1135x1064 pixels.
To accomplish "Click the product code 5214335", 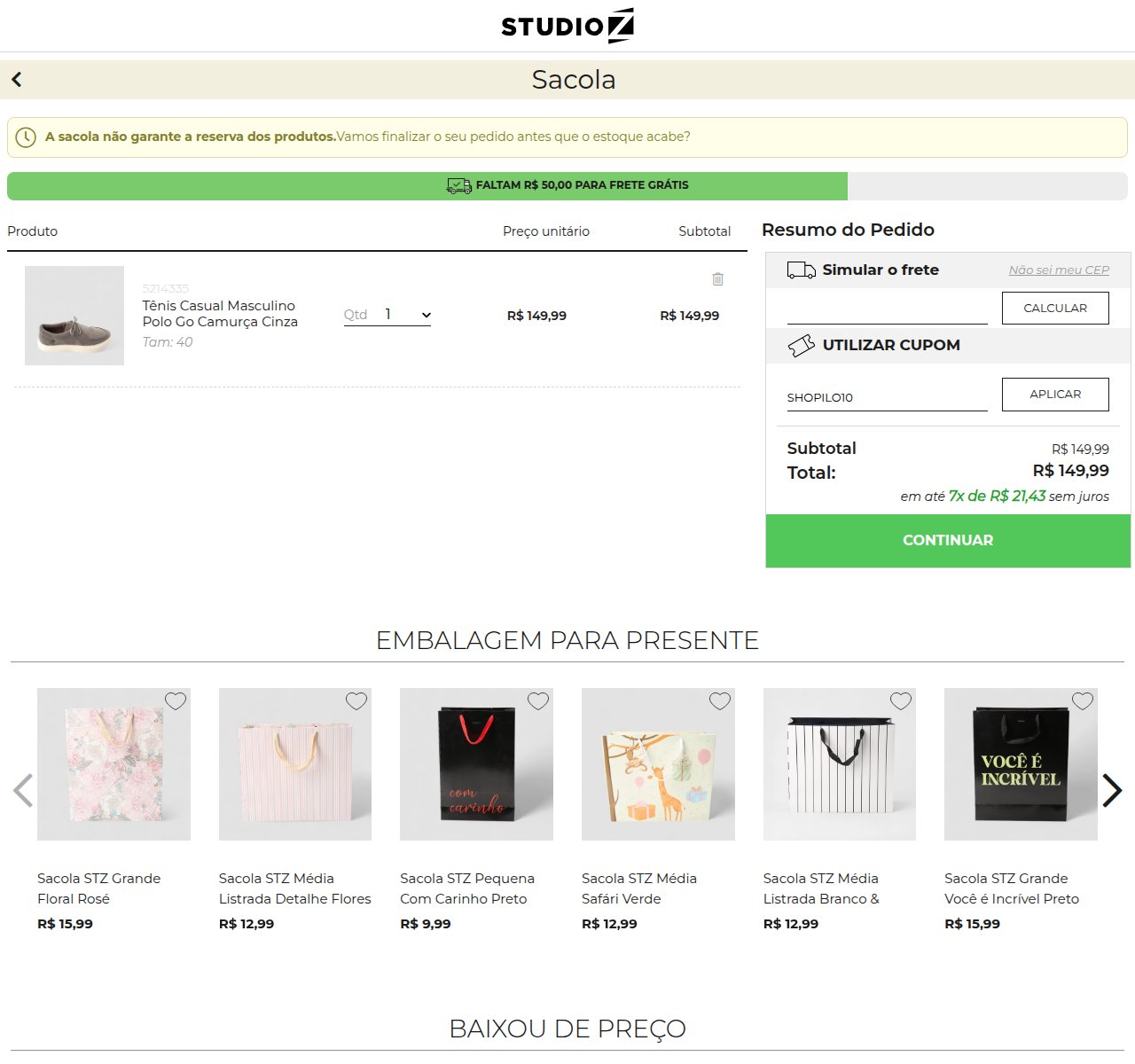I will 166,288.
